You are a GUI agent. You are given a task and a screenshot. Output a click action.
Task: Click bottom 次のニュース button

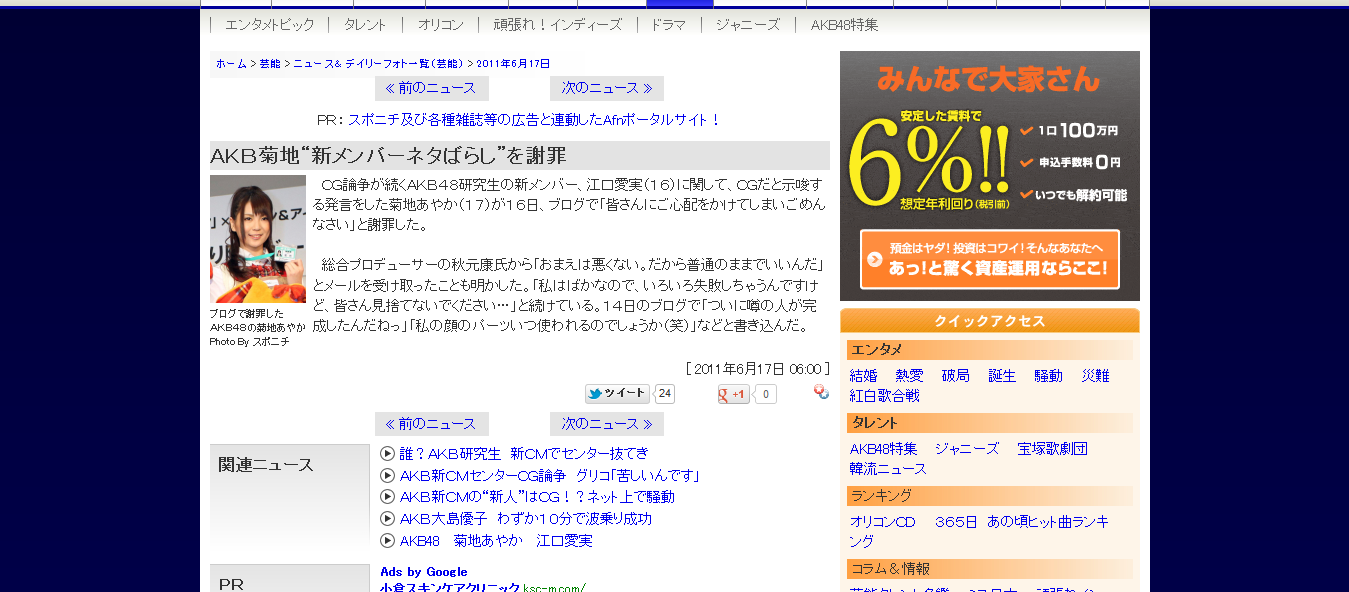(607, 424)
